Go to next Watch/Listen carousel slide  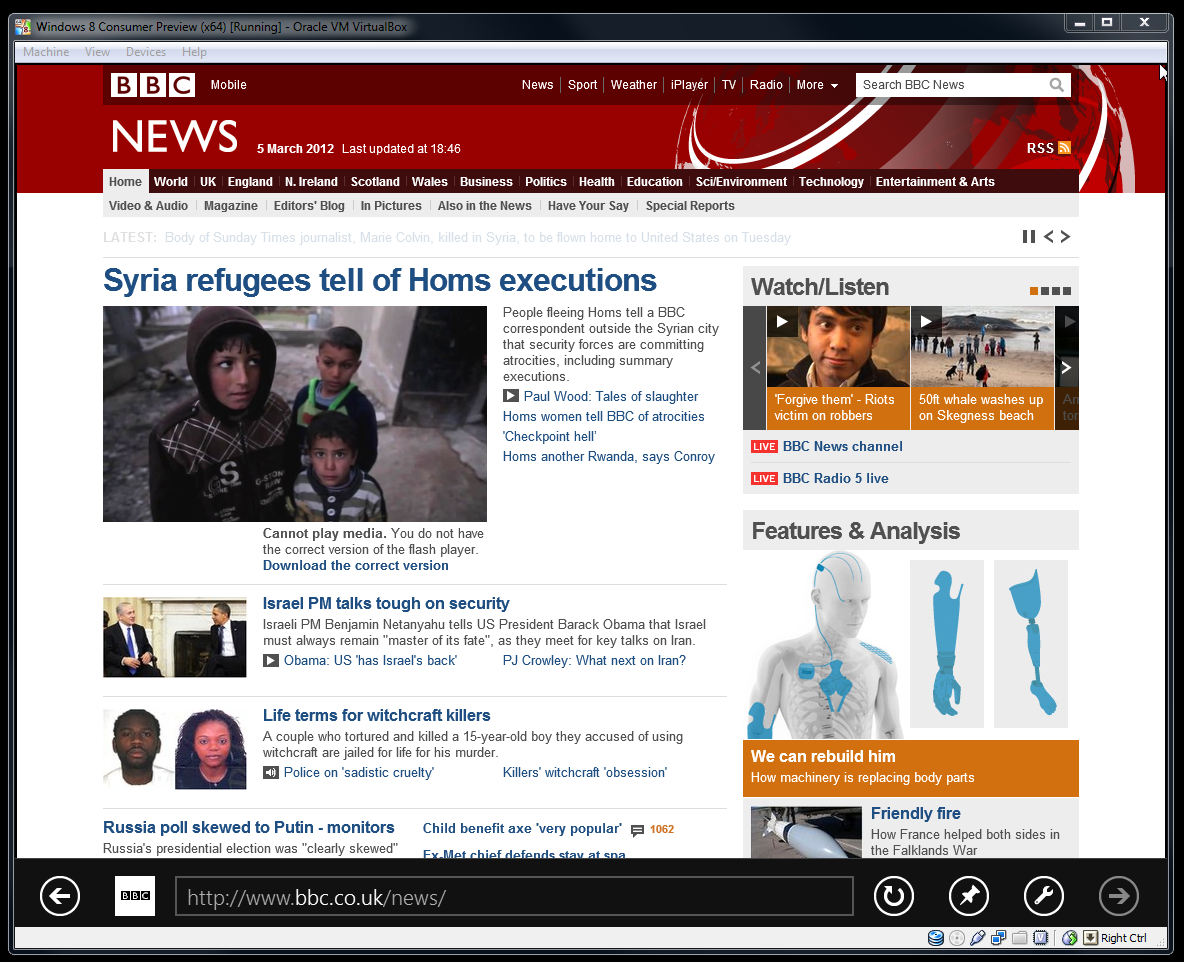click(1066, 368)
